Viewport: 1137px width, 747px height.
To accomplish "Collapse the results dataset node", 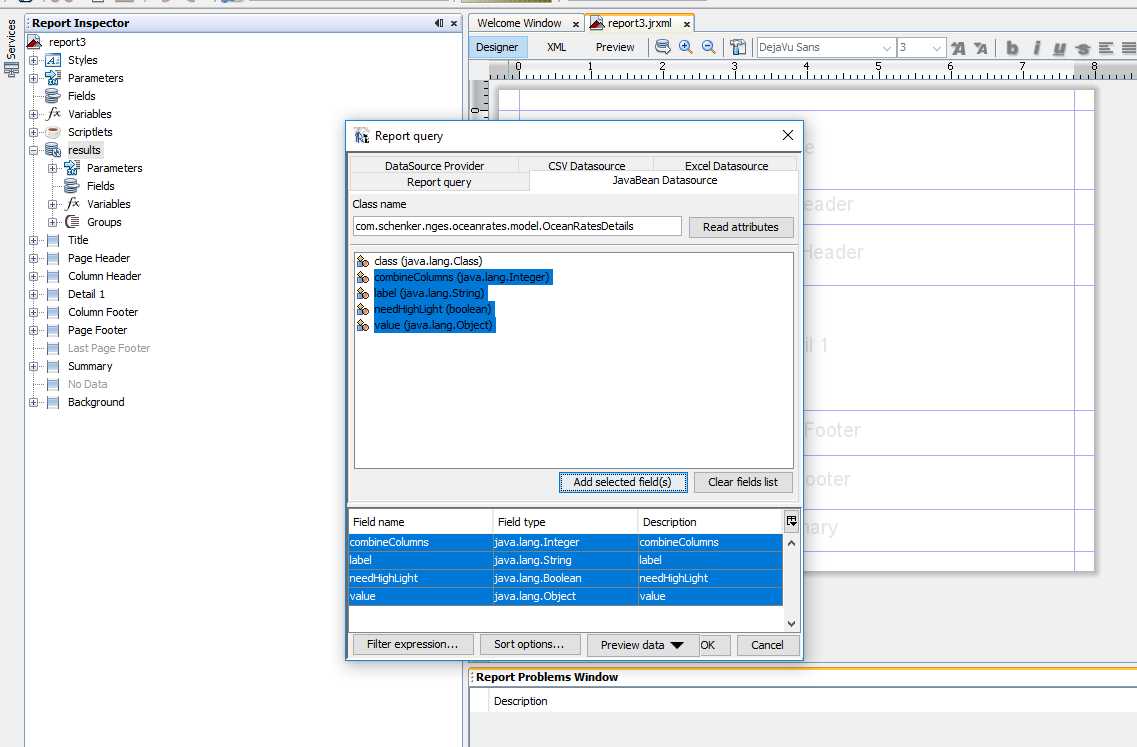I will [33, 150].
